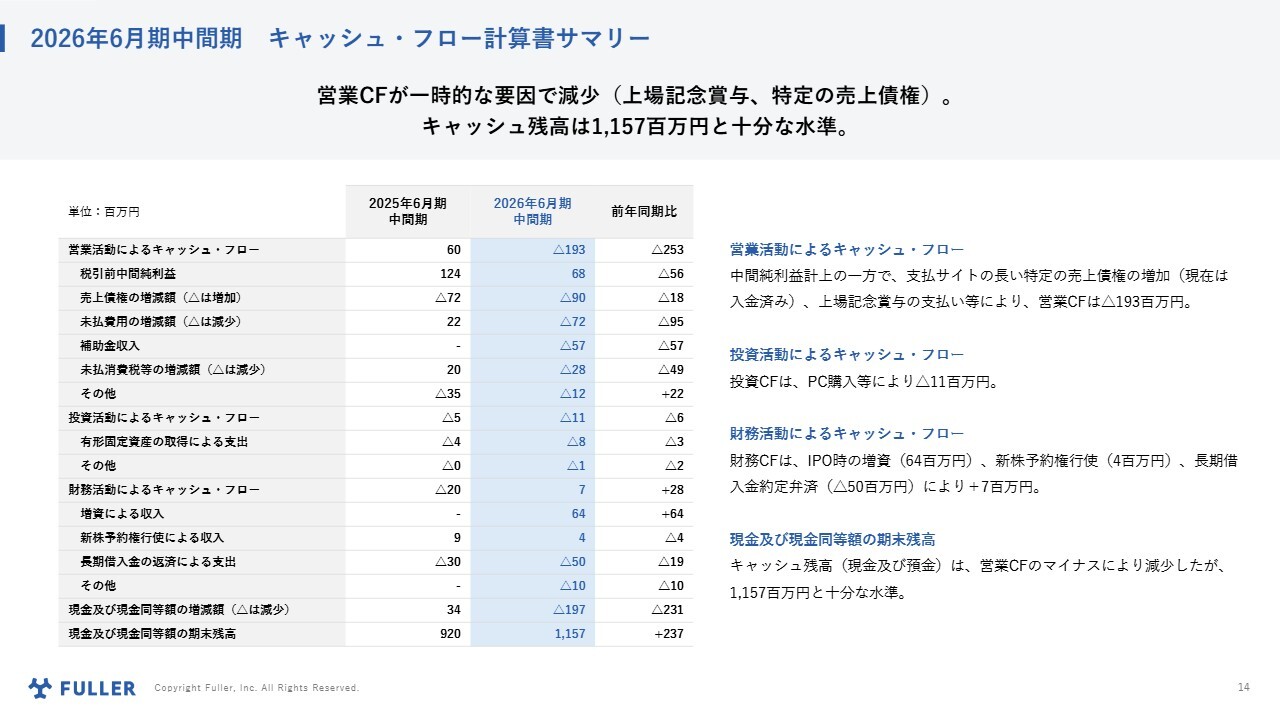The image size is (1280, 720).
Task: Click the blue 財務活動によるキャッシュ・フロー heading on right
Action: pyautogui.click(x=847, y=434)
